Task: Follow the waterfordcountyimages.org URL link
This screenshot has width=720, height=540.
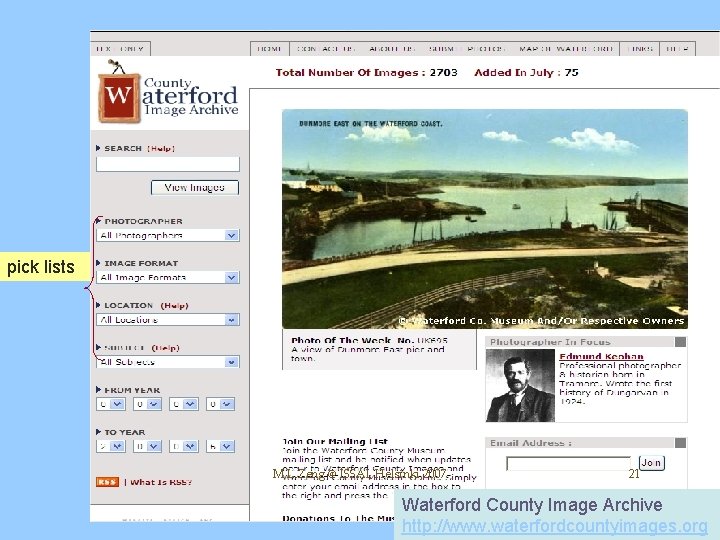Action: point(554,526)
